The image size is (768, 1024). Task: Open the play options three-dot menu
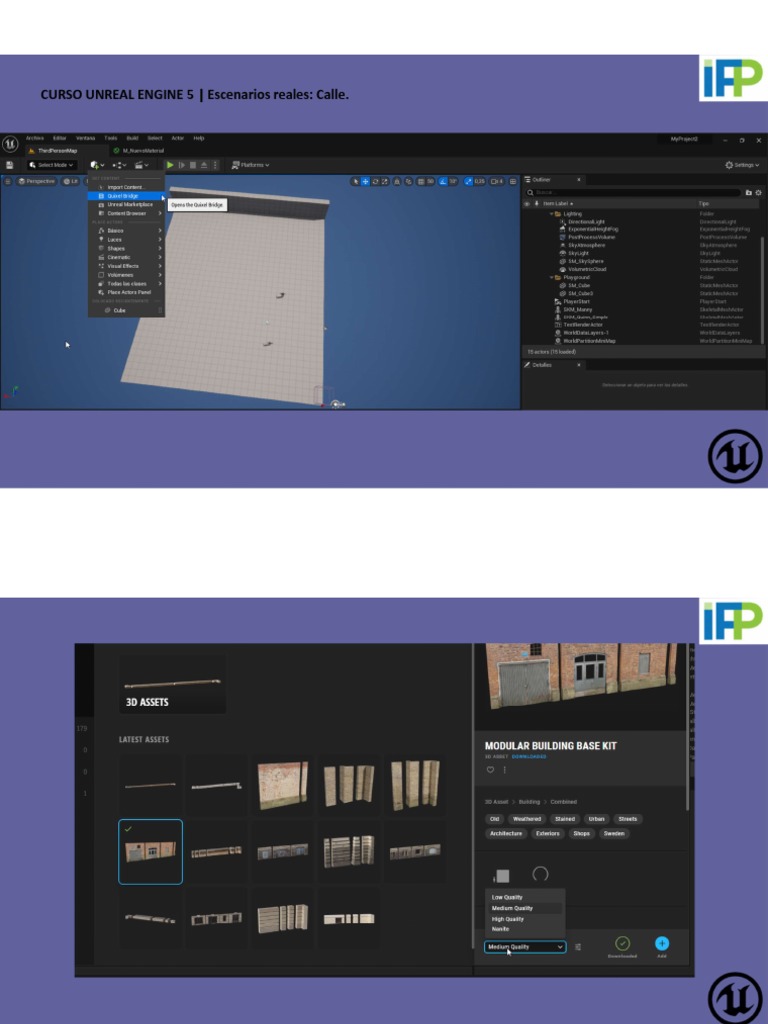(x=215, y=165)
